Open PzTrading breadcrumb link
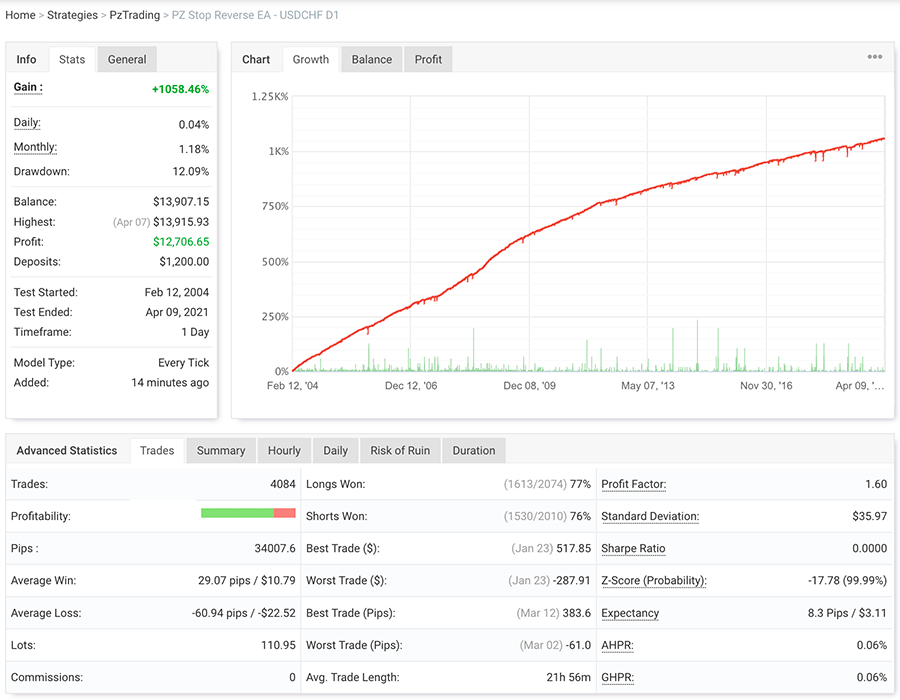Screen dimensions: 900x700 [x=135, y=15]
